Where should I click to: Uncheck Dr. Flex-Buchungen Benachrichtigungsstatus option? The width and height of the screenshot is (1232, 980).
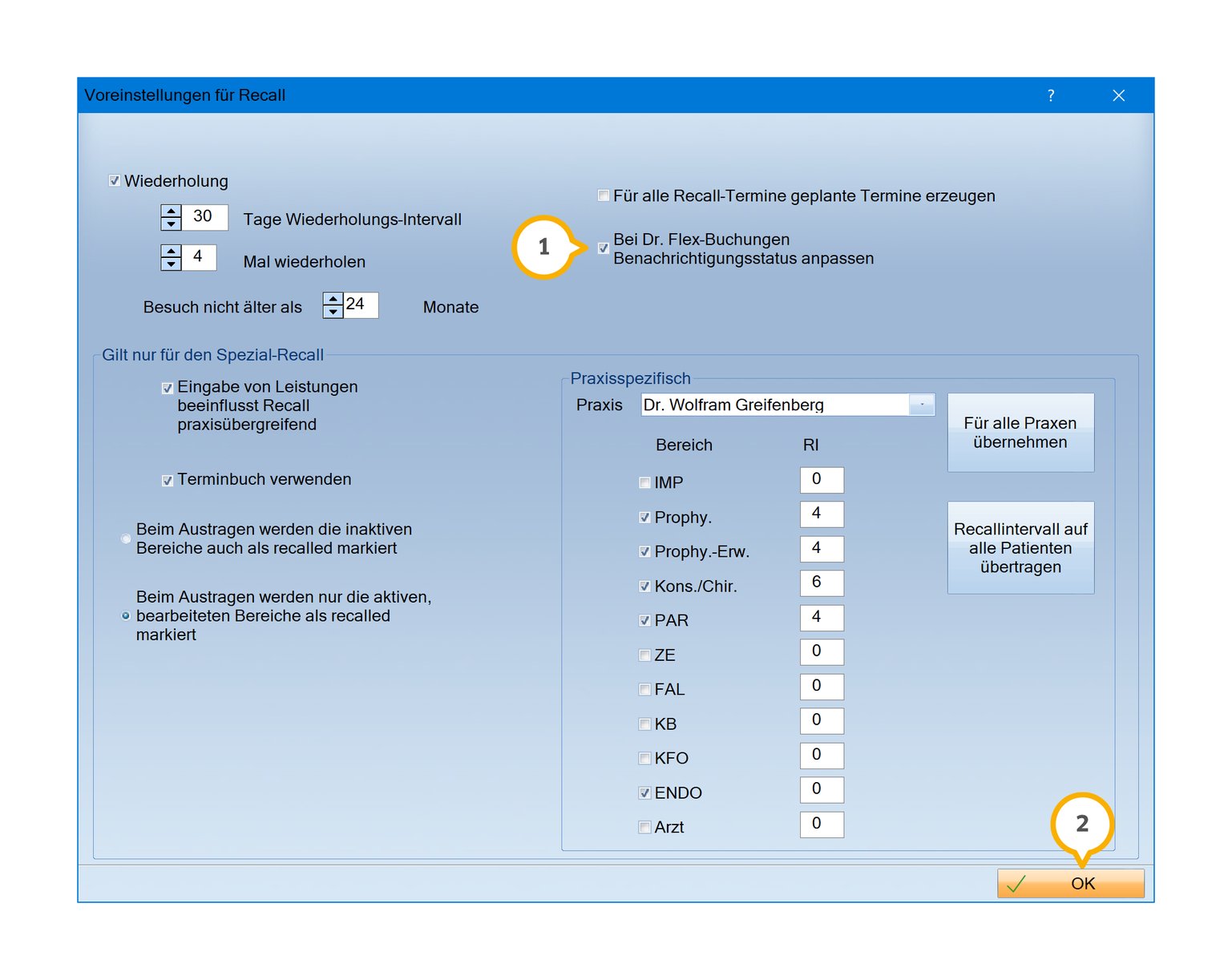[x=604, y=248]
